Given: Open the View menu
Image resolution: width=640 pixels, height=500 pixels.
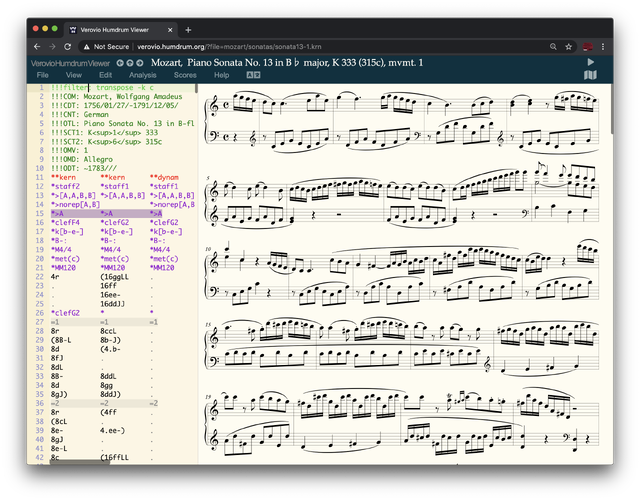Looking at the screenshot, I should [73, 75].
